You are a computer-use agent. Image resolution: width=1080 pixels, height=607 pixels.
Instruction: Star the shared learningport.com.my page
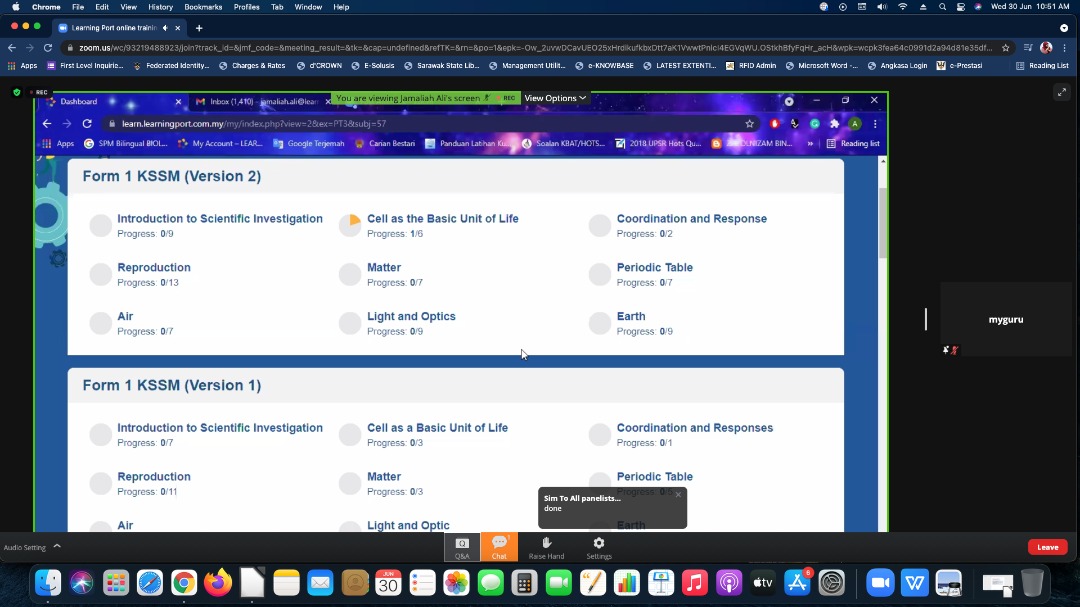click(x=749, y=124)
